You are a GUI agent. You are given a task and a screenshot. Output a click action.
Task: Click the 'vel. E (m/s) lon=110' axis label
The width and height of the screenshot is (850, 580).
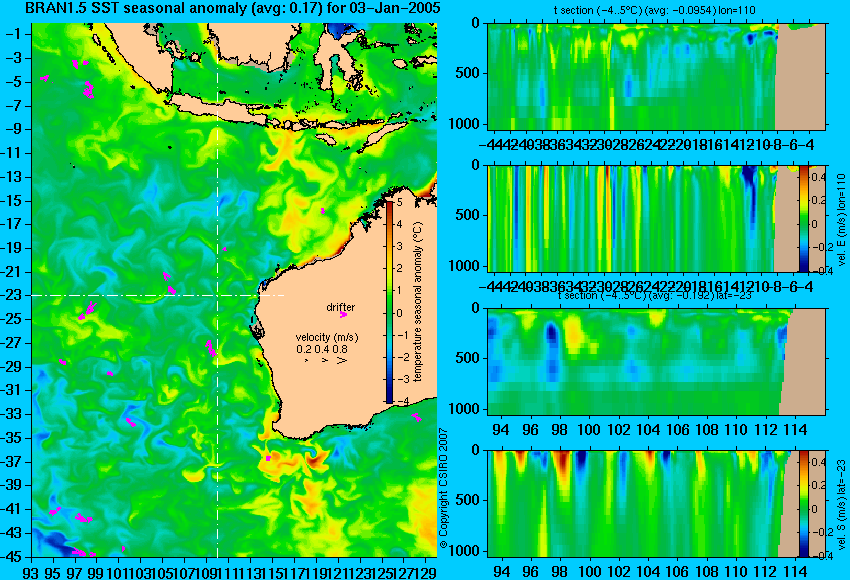(841, 220)
